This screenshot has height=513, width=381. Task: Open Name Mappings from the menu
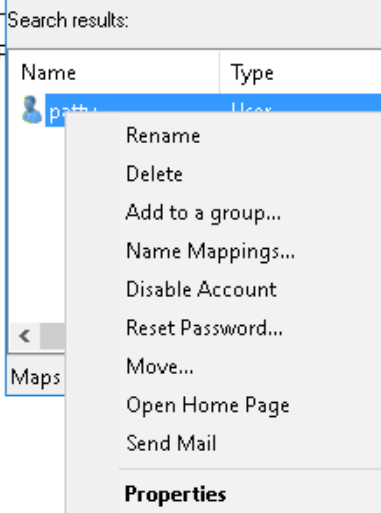pos(210,251)
